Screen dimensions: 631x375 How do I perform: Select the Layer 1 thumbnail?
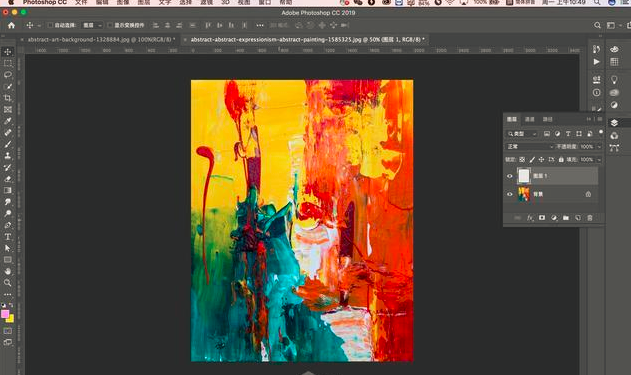click(x=524, y=176)
